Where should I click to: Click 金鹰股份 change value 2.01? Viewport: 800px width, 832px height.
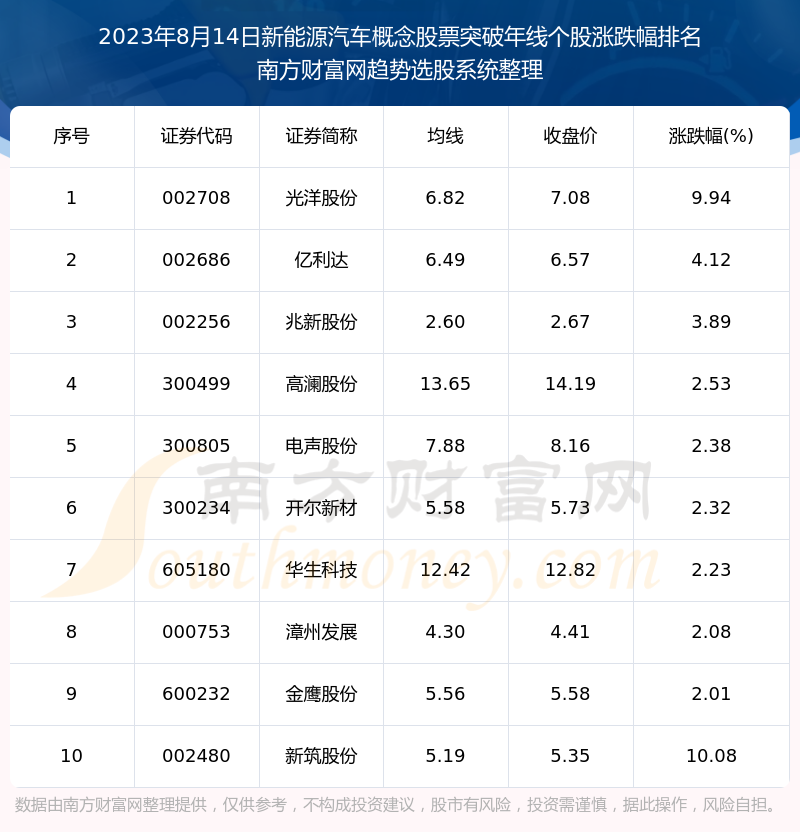(711, 695)
